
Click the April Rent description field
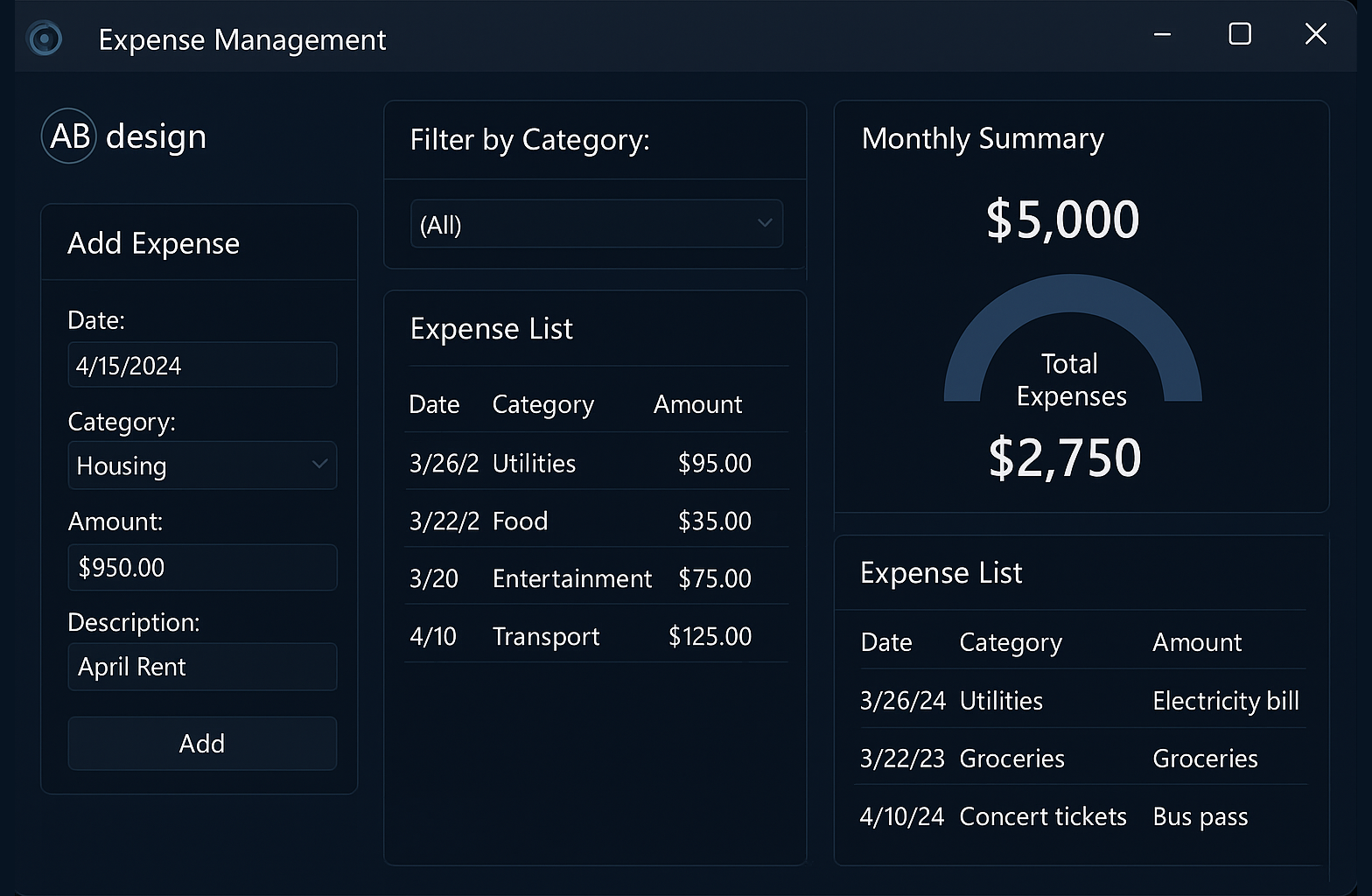point(202,667)
